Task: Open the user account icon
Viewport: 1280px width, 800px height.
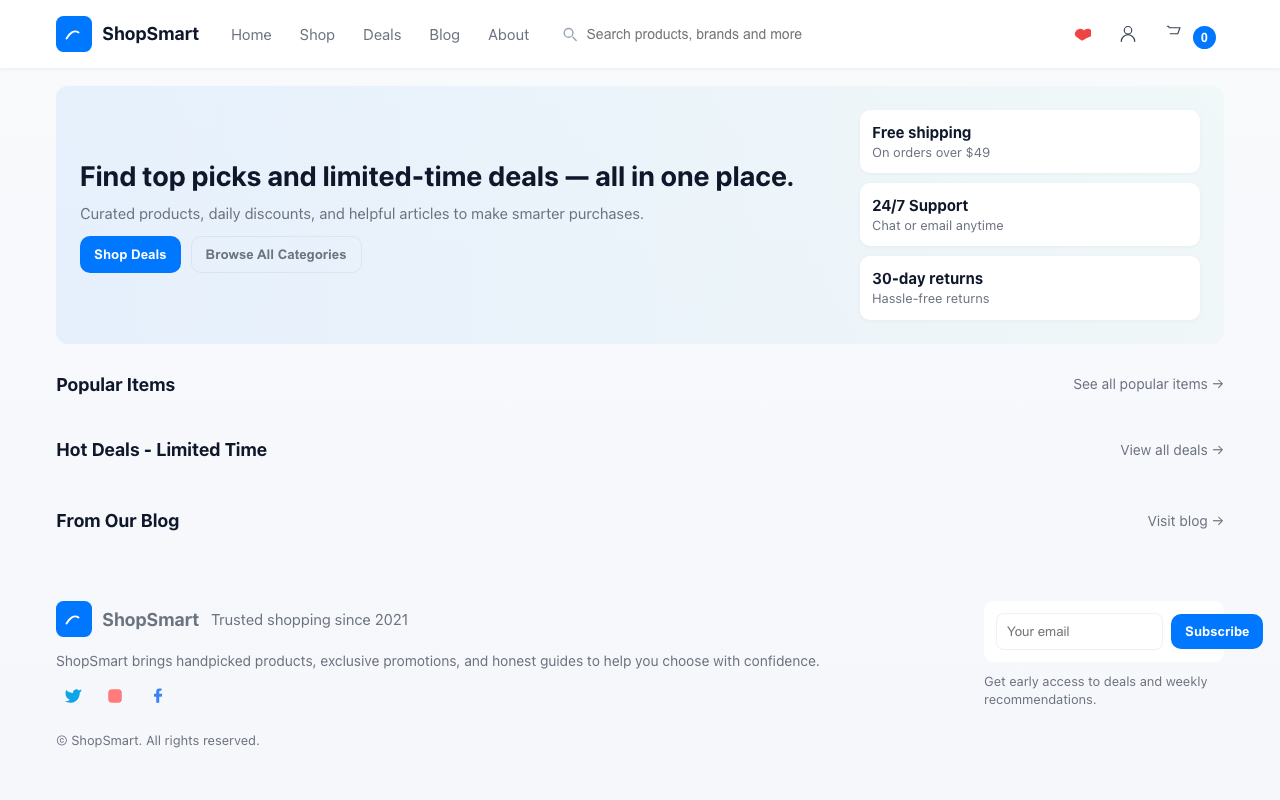Action: coord(1128,34)
